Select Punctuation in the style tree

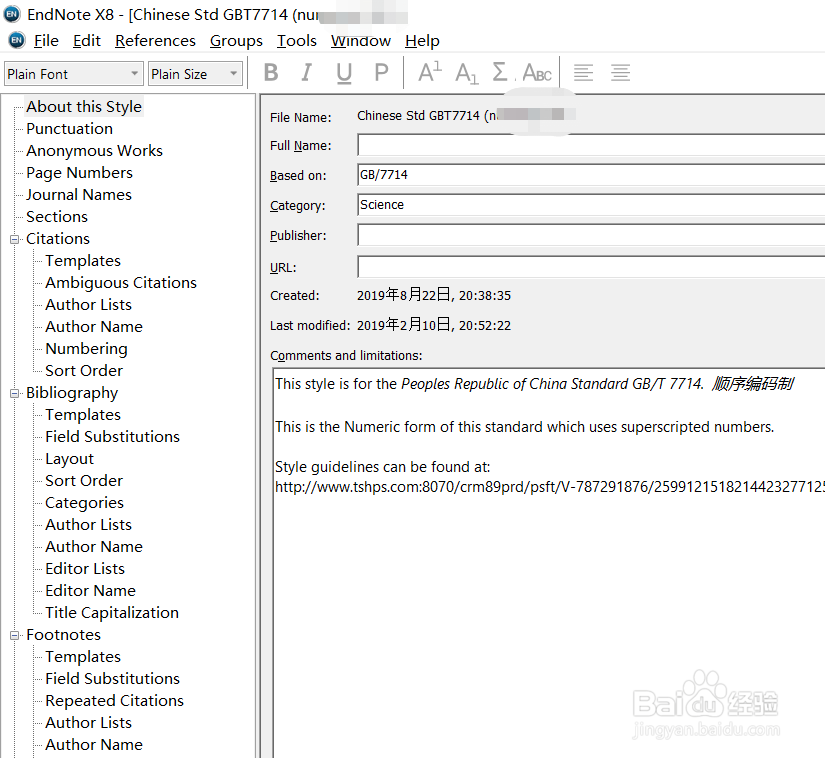point(69,129)
